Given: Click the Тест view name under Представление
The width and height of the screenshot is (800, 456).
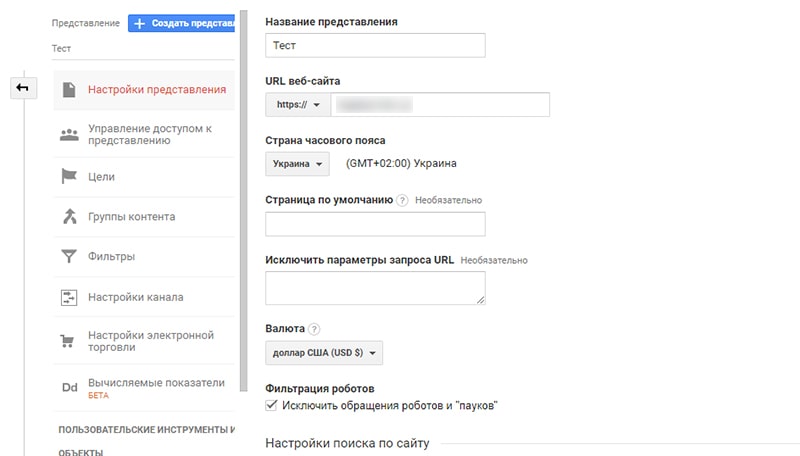Looking at the screenshot, I should pyautogui.click(x=61, y=48).
